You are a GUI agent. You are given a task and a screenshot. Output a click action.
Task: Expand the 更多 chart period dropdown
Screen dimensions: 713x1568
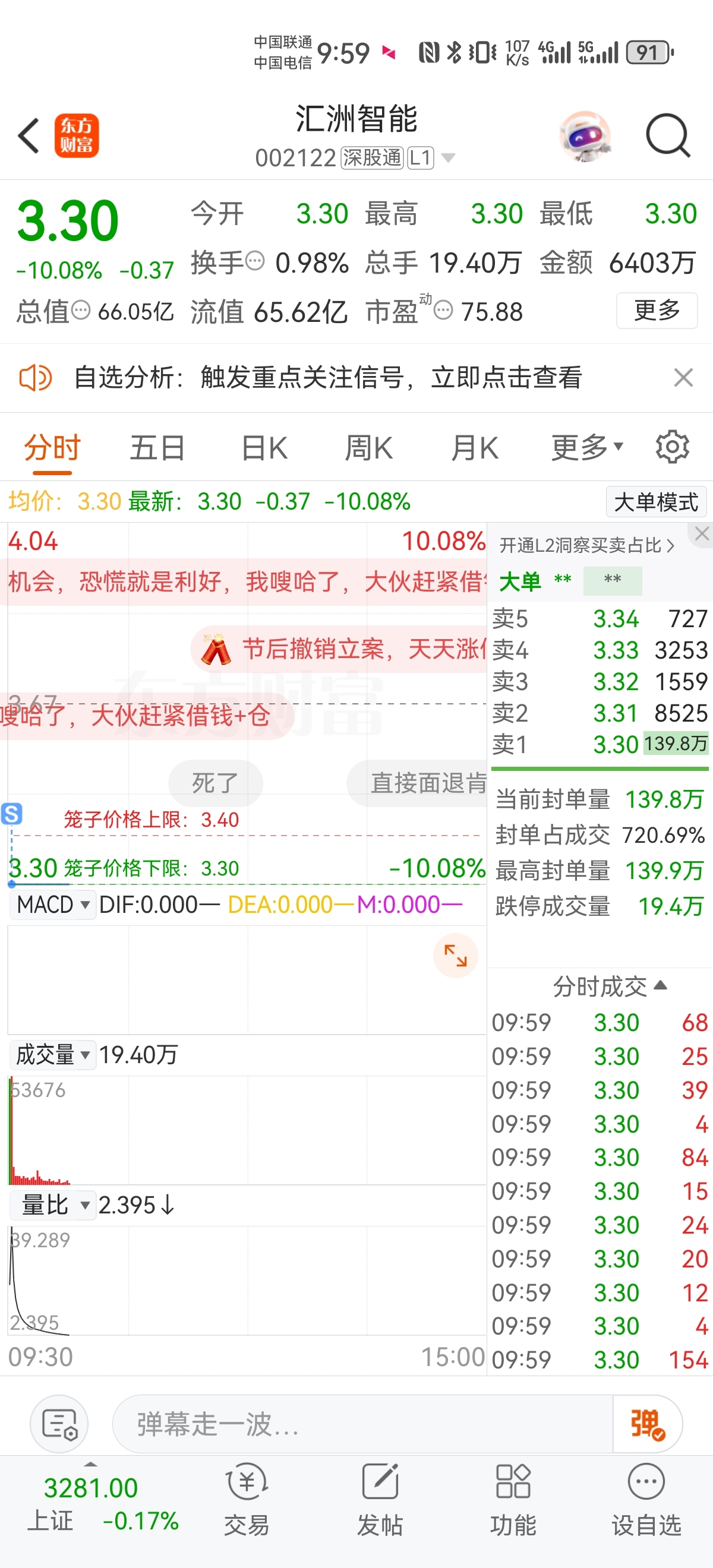[x=587, y=448]
